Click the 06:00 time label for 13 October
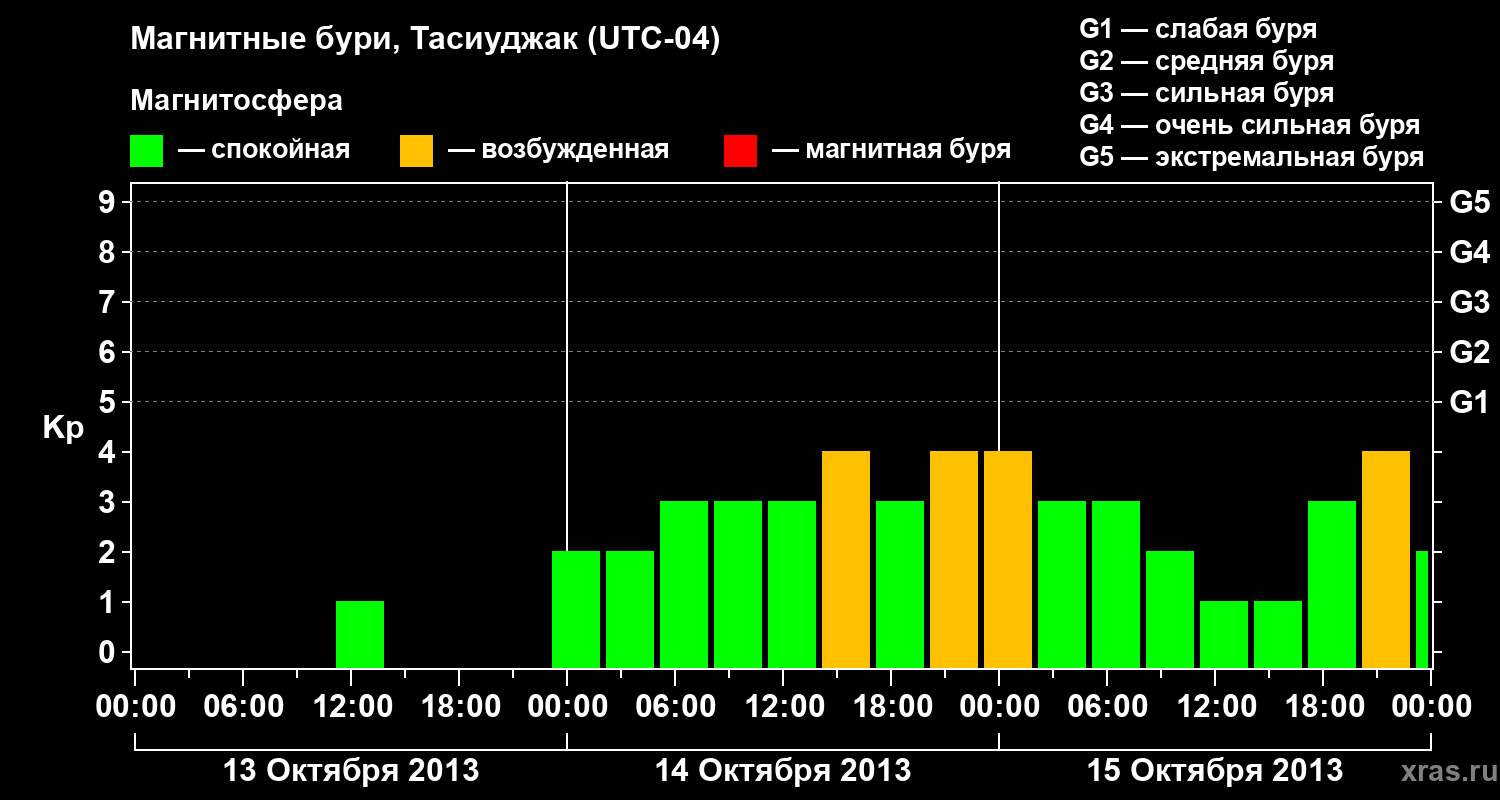 coord(243,707)
